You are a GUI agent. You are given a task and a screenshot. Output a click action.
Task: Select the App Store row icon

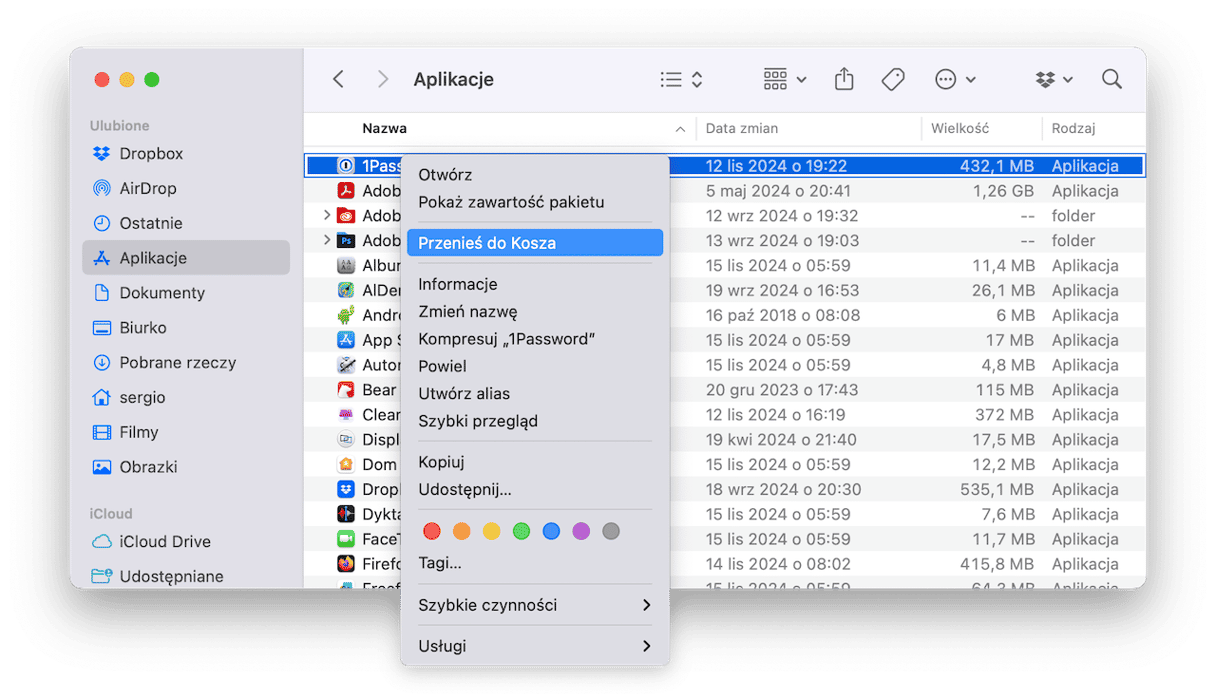point(346,340)
